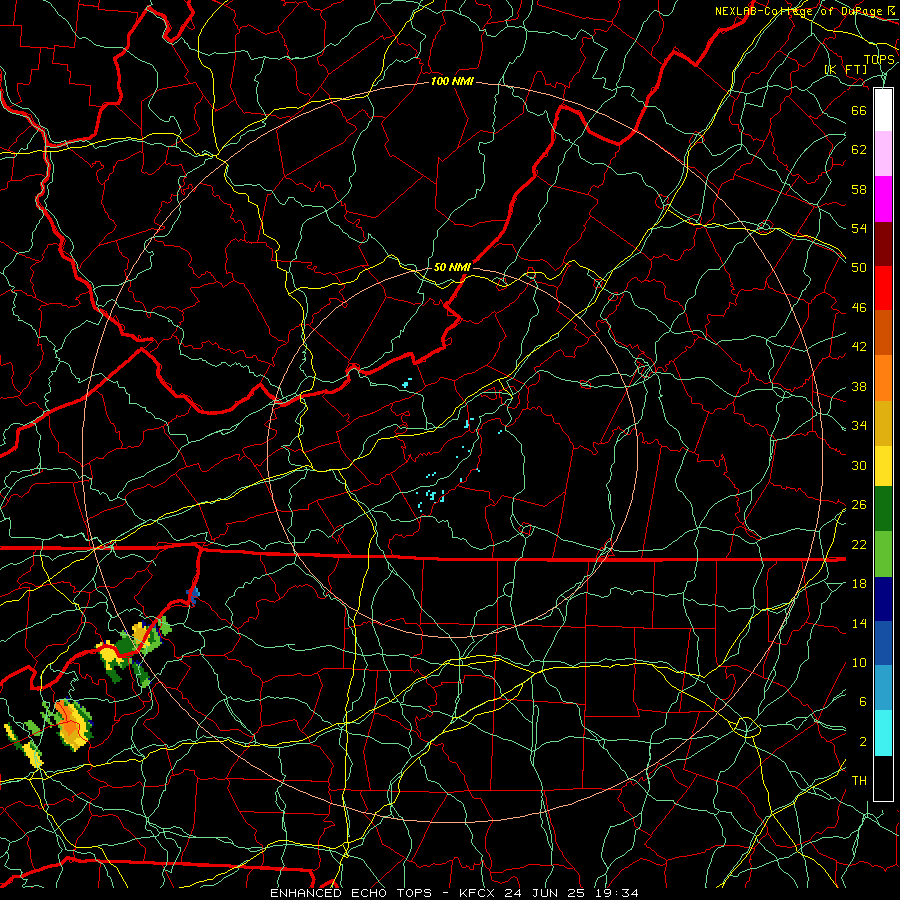Click the dark red 50-54 kft legend swatch
The image size is (900, 900).
click(x=883, y=244)
